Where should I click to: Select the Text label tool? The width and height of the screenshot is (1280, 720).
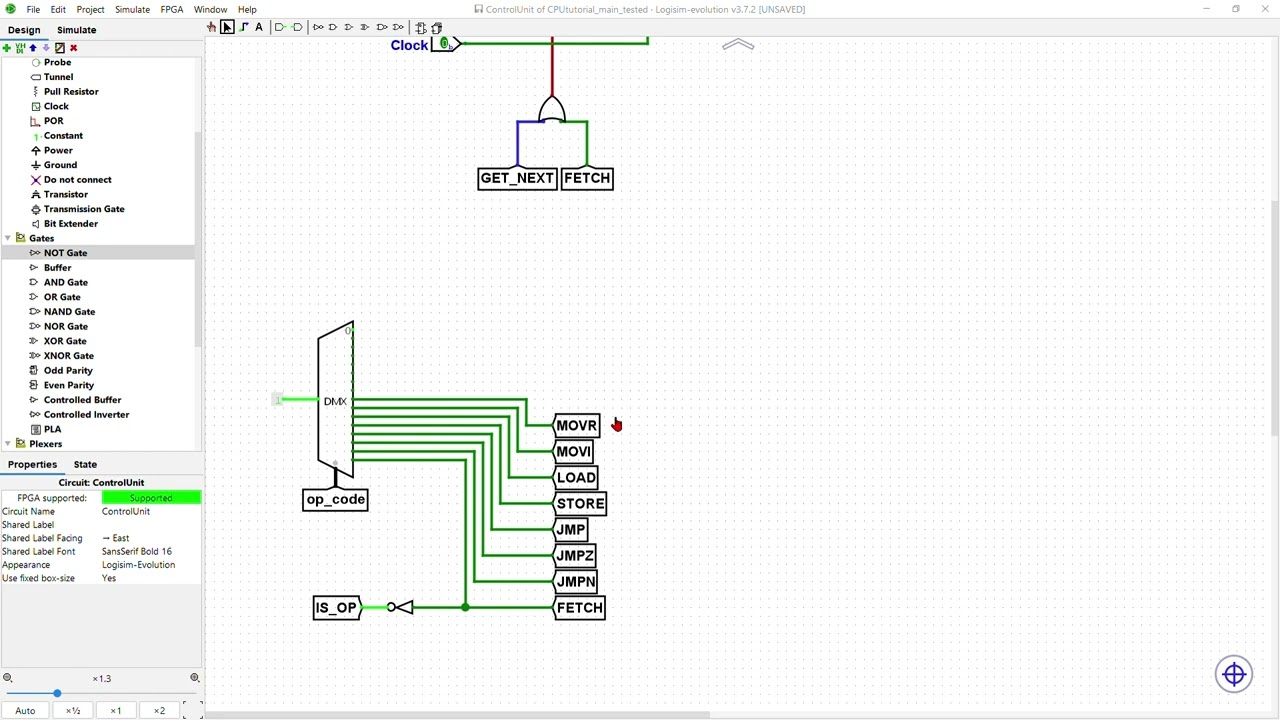pyautogui.click(x=259, y=27)
